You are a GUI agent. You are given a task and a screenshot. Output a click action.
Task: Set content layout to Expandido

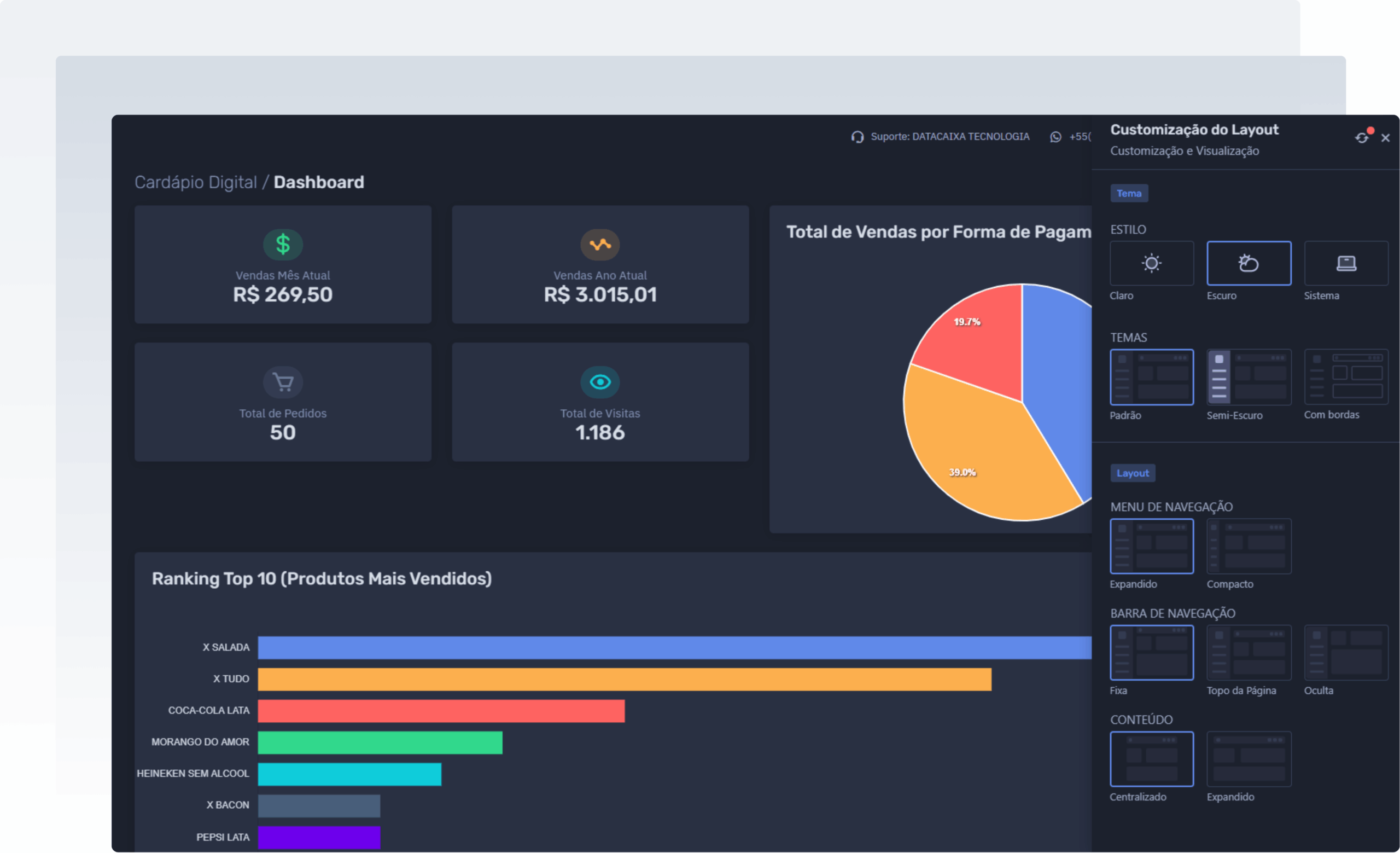pos(1249,759)
